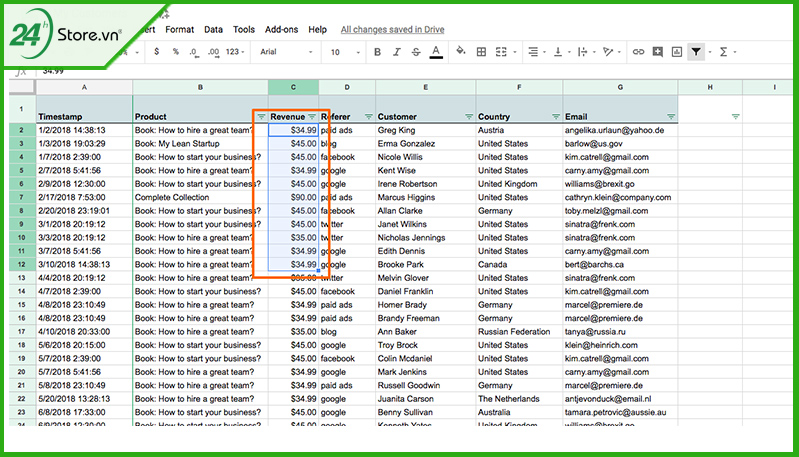Toggle strikethrough formatting

point(416,52)
